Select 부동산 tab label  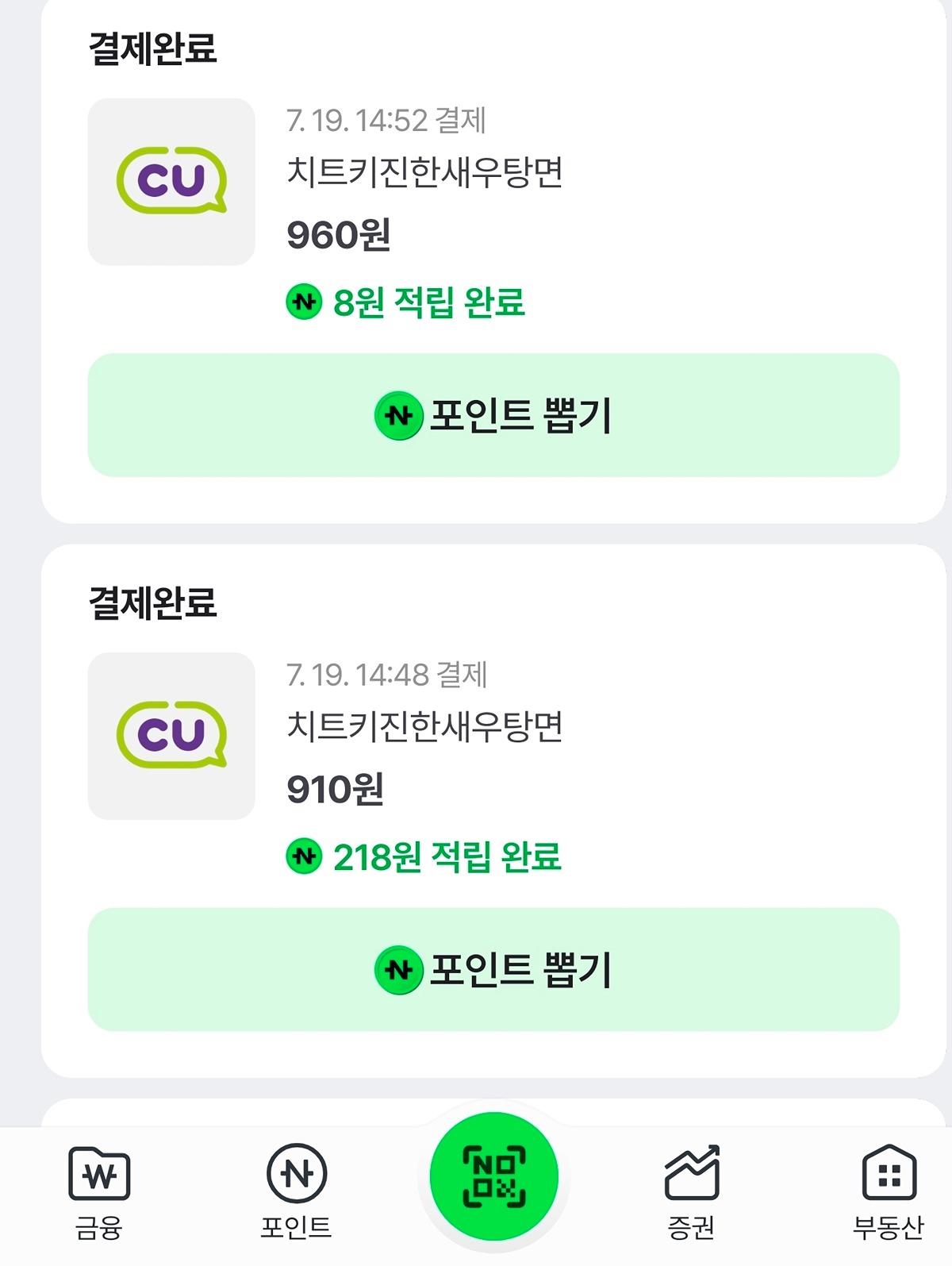(889, 1227)
